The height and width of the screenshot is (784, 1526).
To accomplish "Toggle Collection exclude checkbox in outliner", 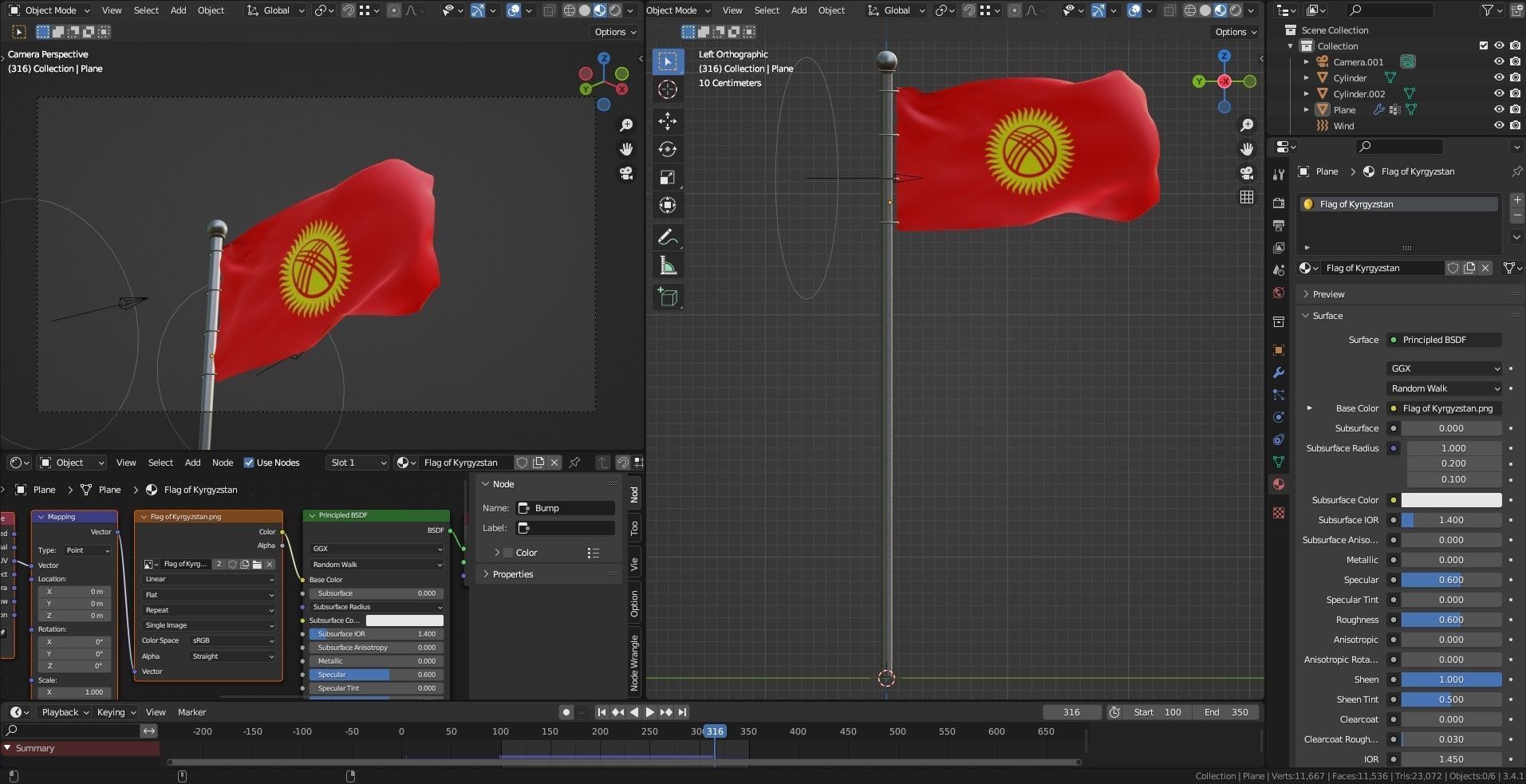I will click(1484, 46).
